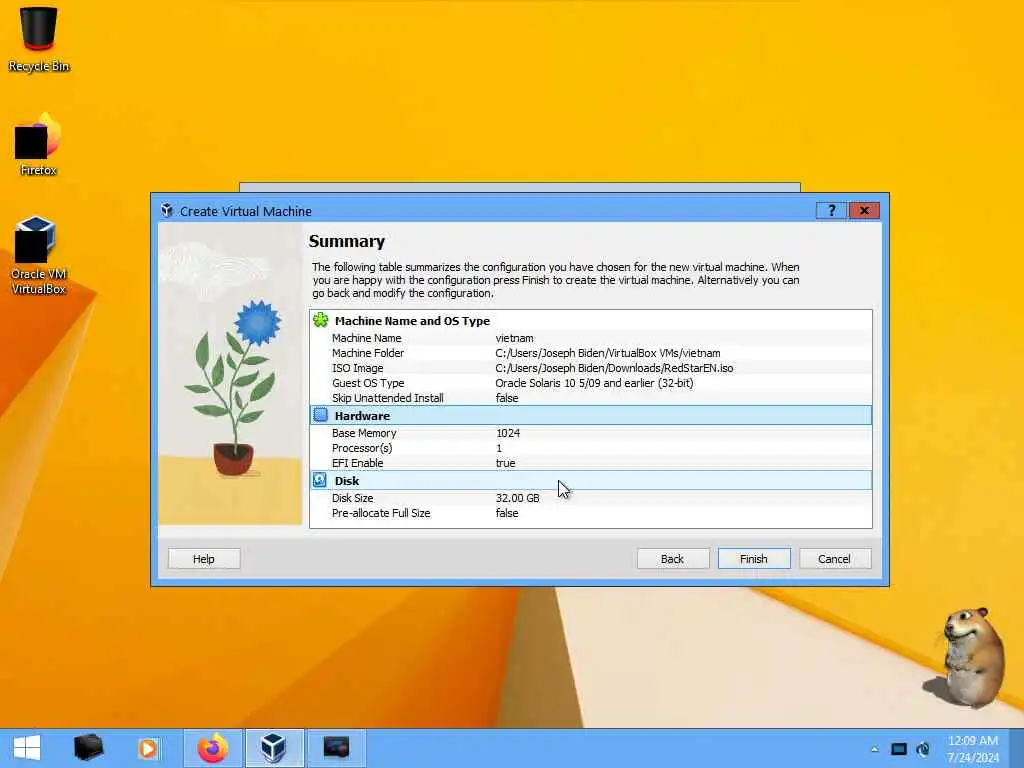Open the dark window app in taskbar
This screenshot has width=1024, height=768.
[336, 748]
